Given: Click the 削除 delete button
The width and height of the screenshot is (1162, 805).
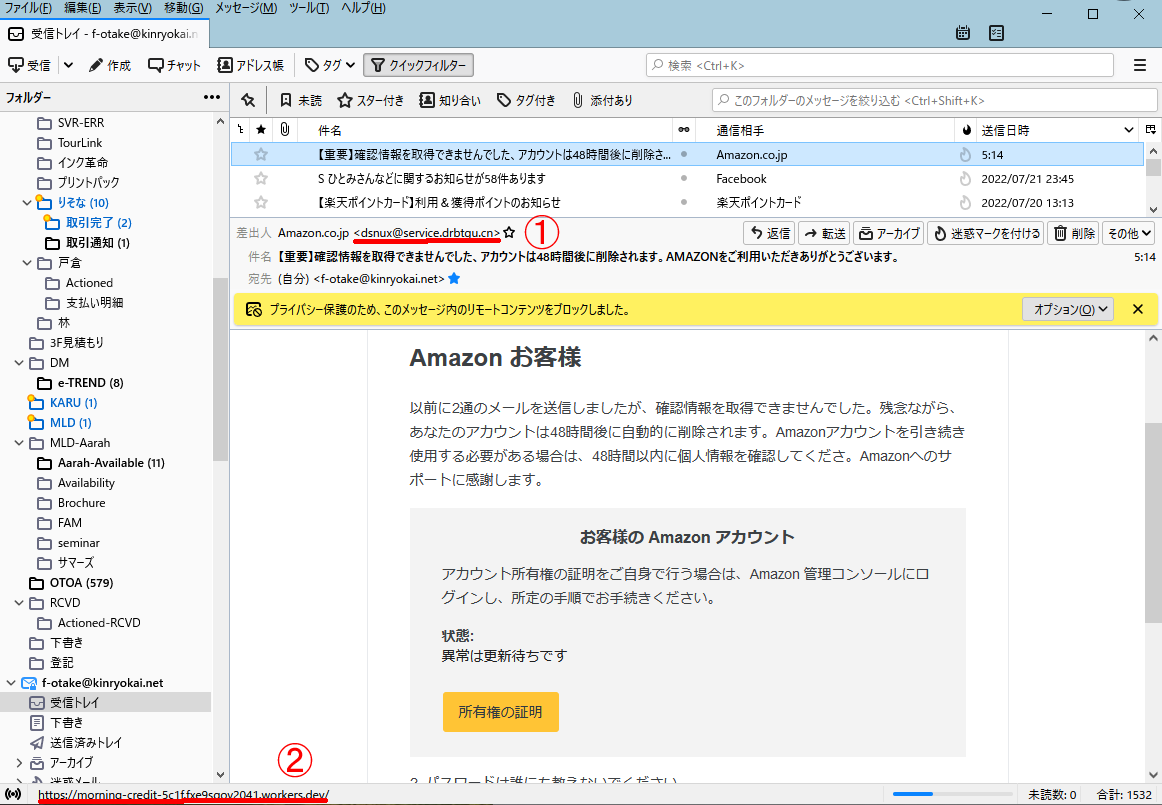Looking at the screenshot, I should 1074,233.
